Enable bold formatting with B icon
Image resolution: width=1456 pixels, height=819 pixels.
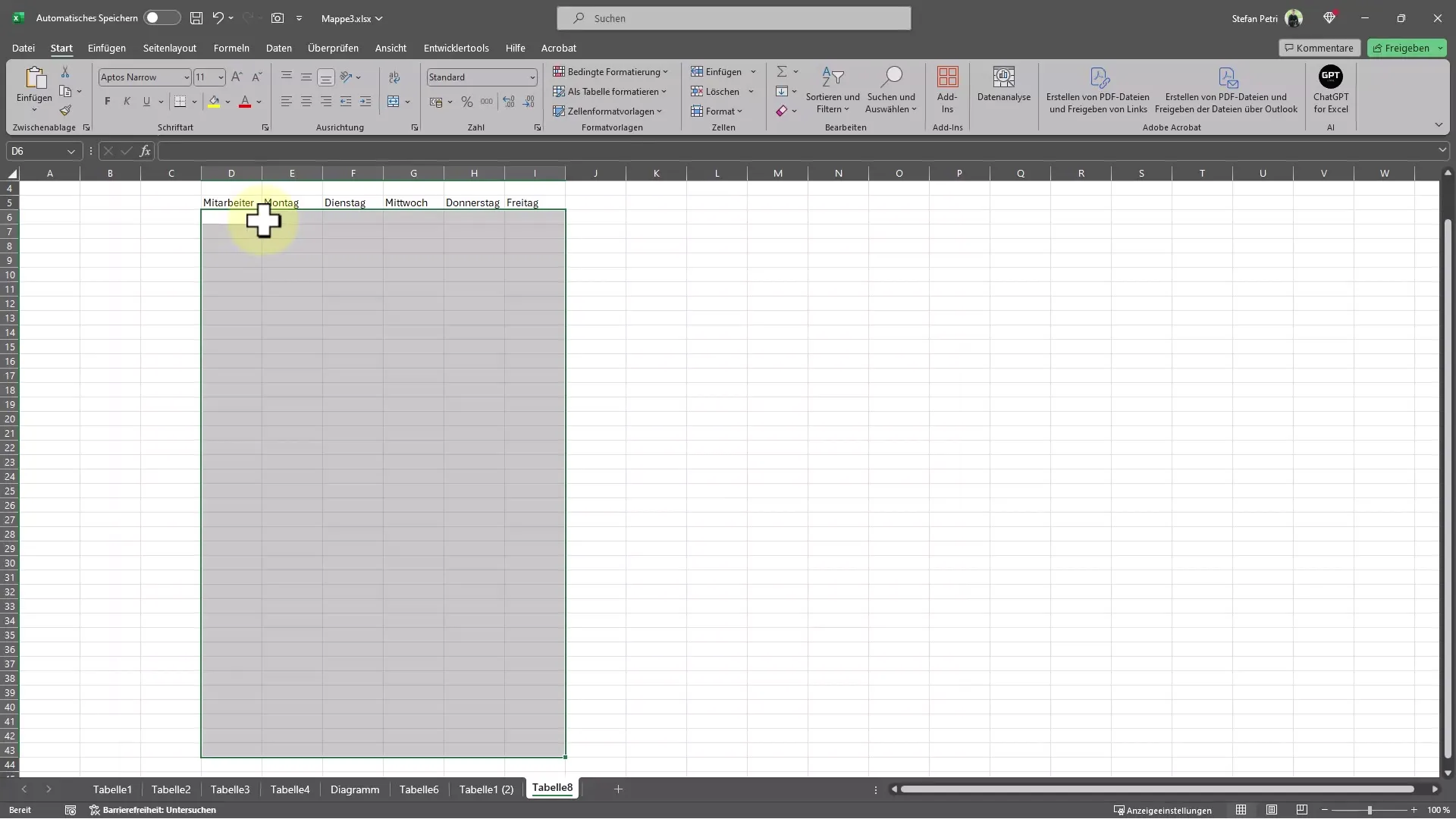tap(107, 101)
